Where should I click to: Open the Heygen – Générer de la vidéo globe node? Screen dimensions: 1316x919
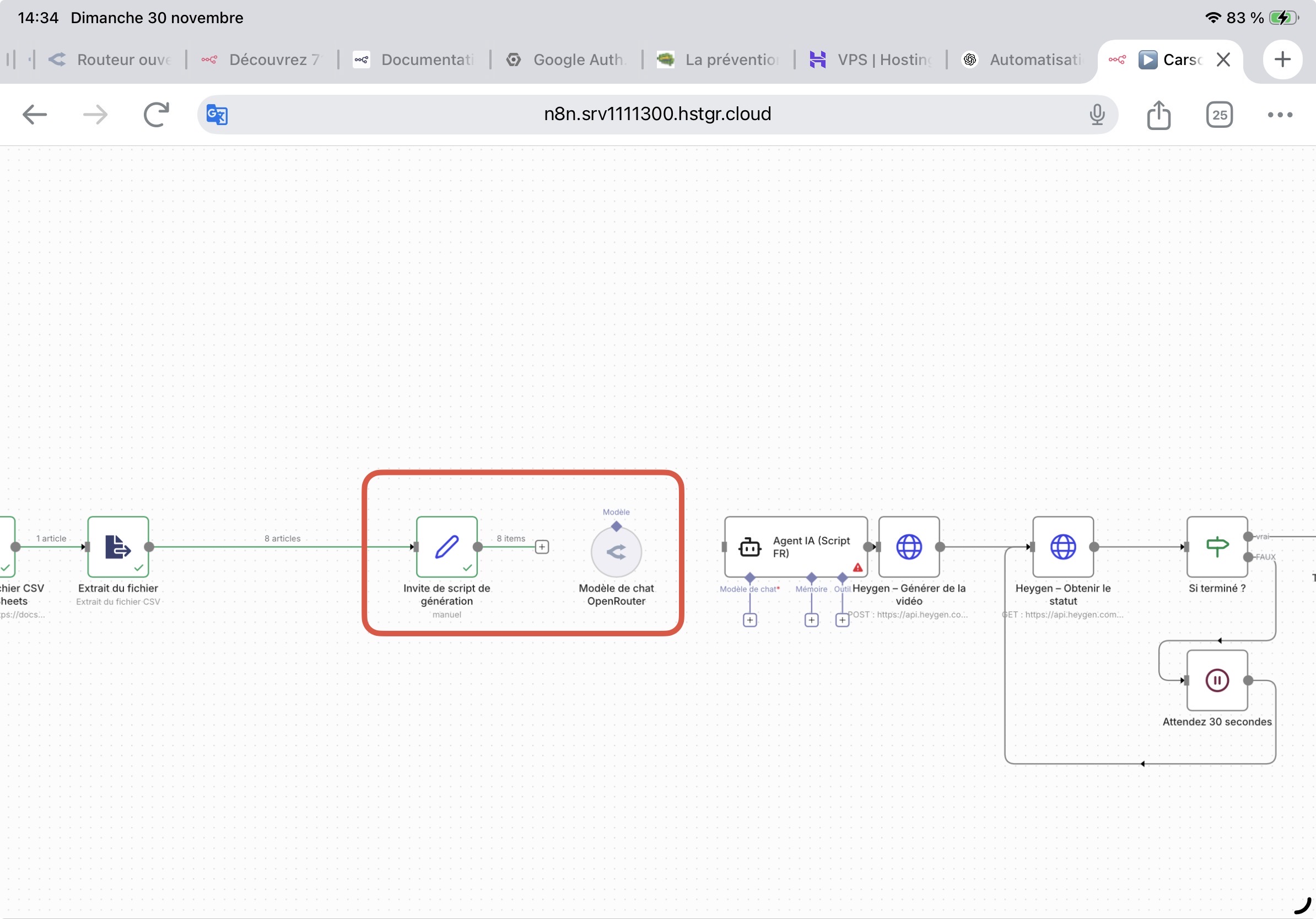909,547
